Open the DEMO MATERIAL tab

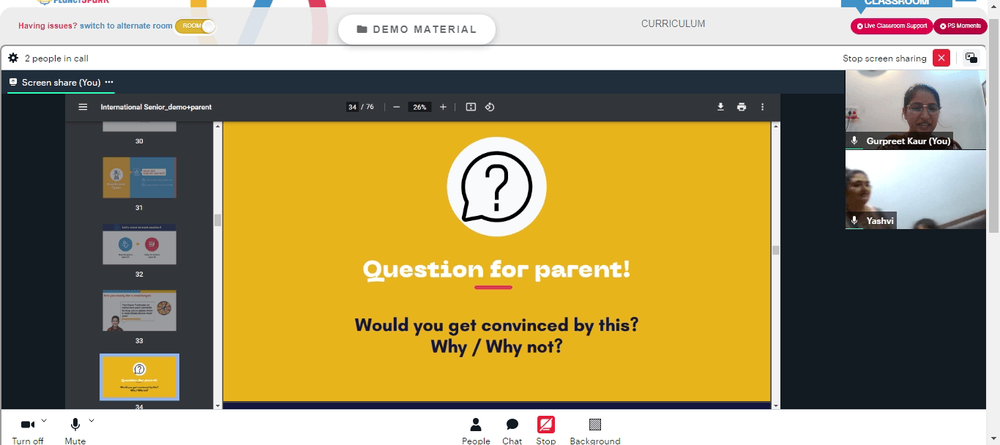[x=416, y=29]
